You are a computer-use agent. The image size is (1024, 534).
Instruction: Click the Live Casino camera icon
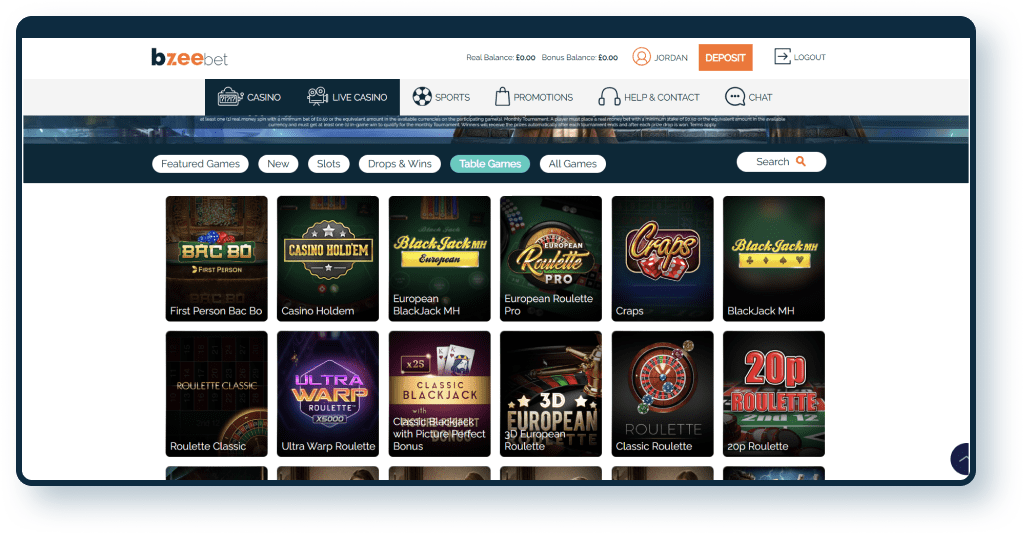tap(317, 97)
